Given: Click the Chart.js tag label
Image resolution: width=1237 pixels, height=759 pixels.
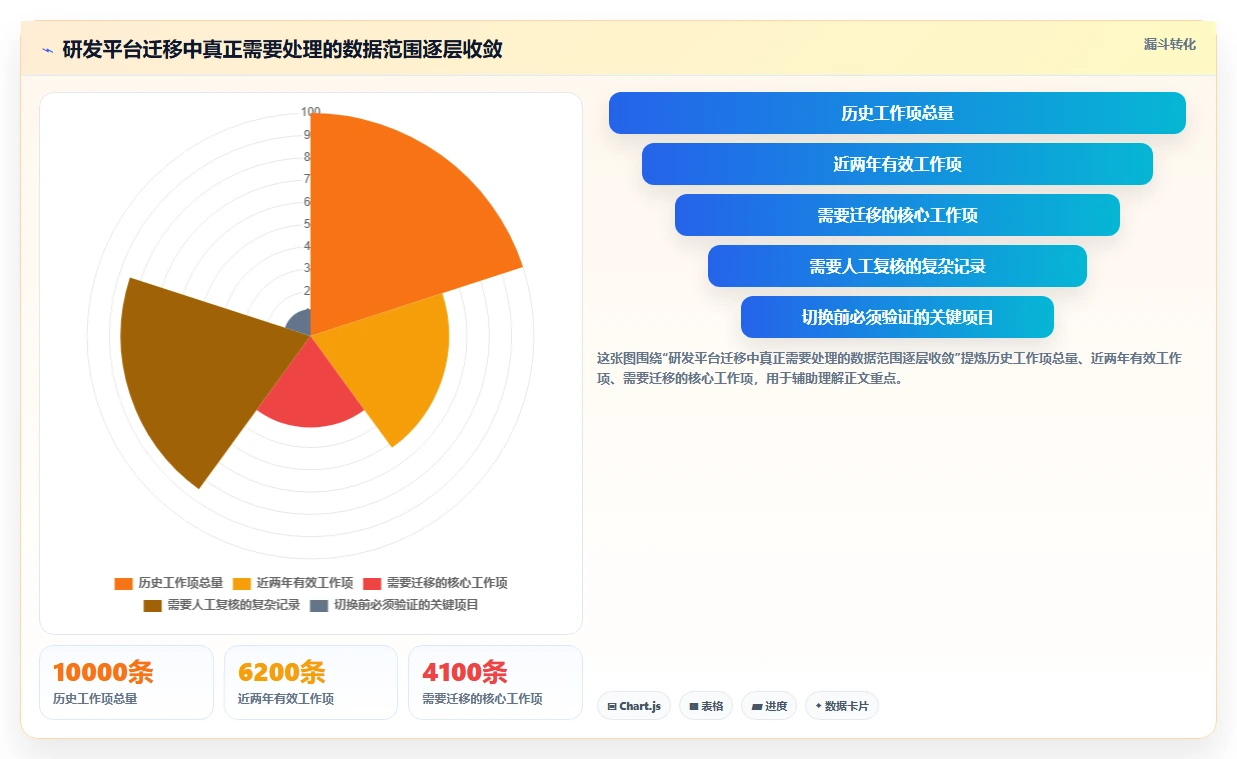Looking at the screenshot, I should click(x=640, y=706).
